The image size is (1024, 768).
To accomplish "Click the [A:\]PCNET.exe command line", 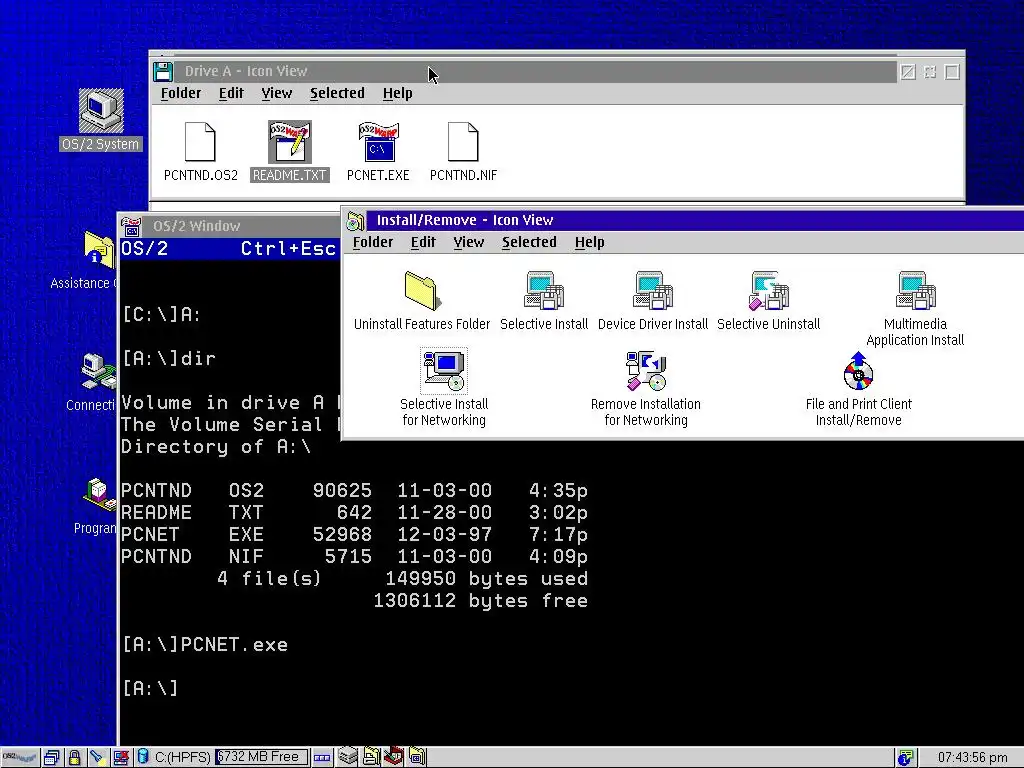I will tap(205, 645).
